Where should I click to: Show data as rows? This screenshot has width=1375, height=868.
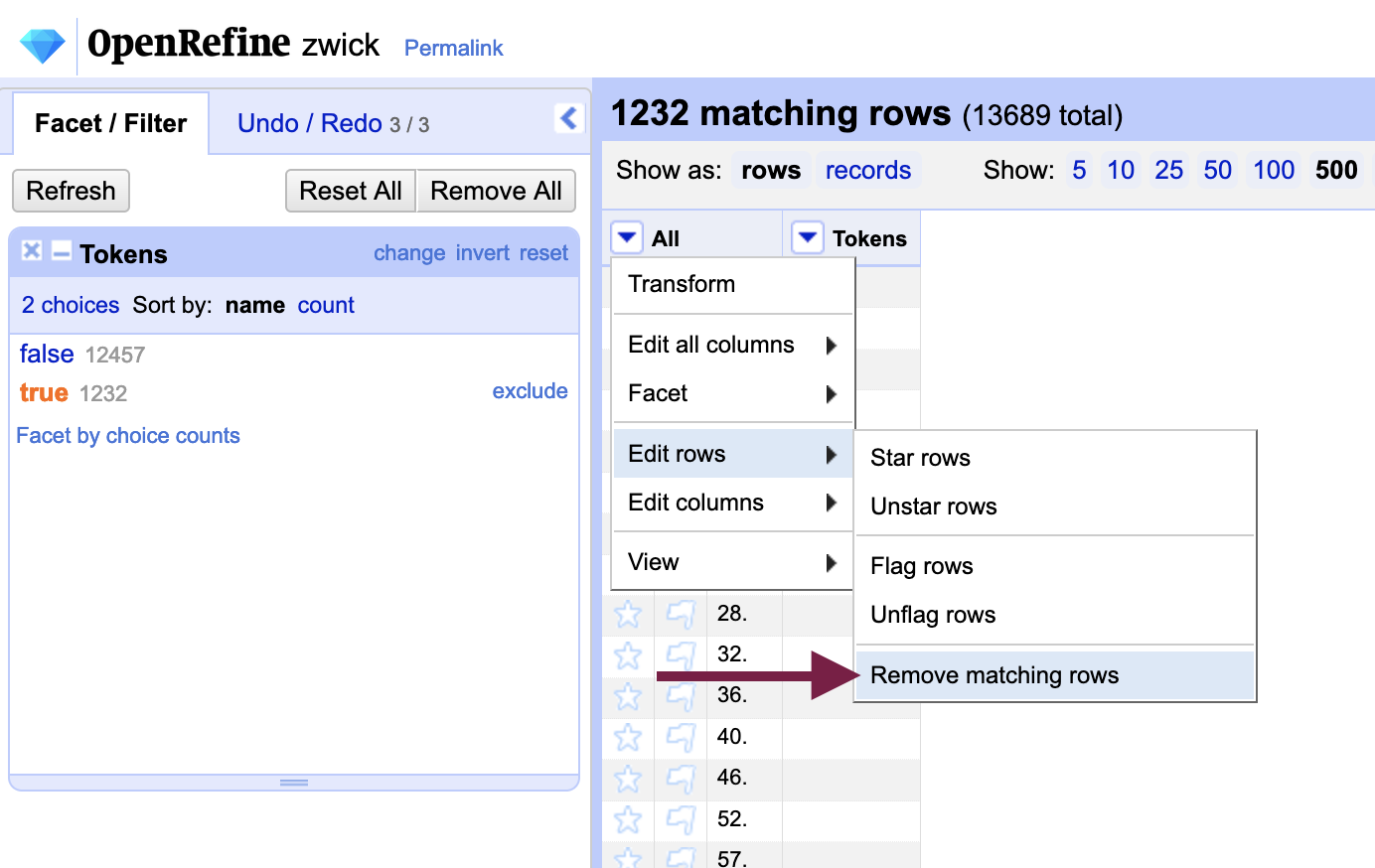point(771,170)
